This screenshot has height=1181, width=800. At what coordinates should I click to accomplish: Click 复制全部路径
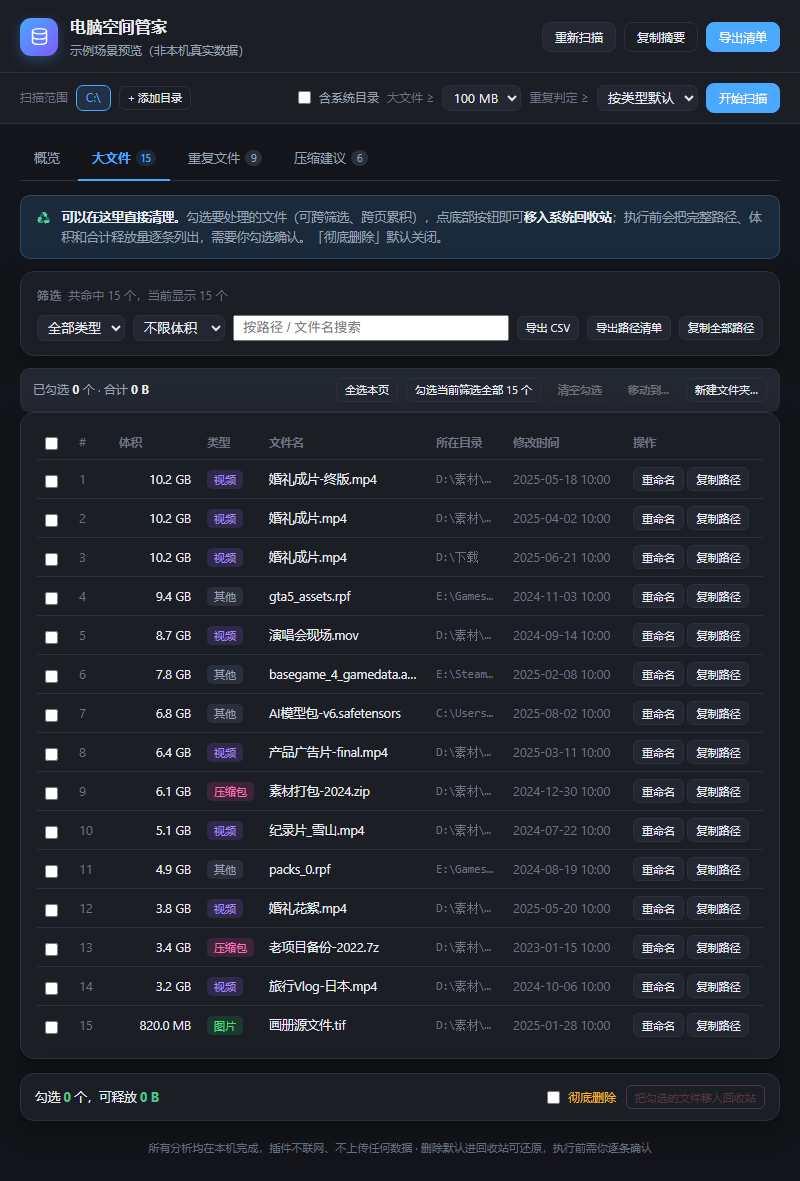[721, 328]
